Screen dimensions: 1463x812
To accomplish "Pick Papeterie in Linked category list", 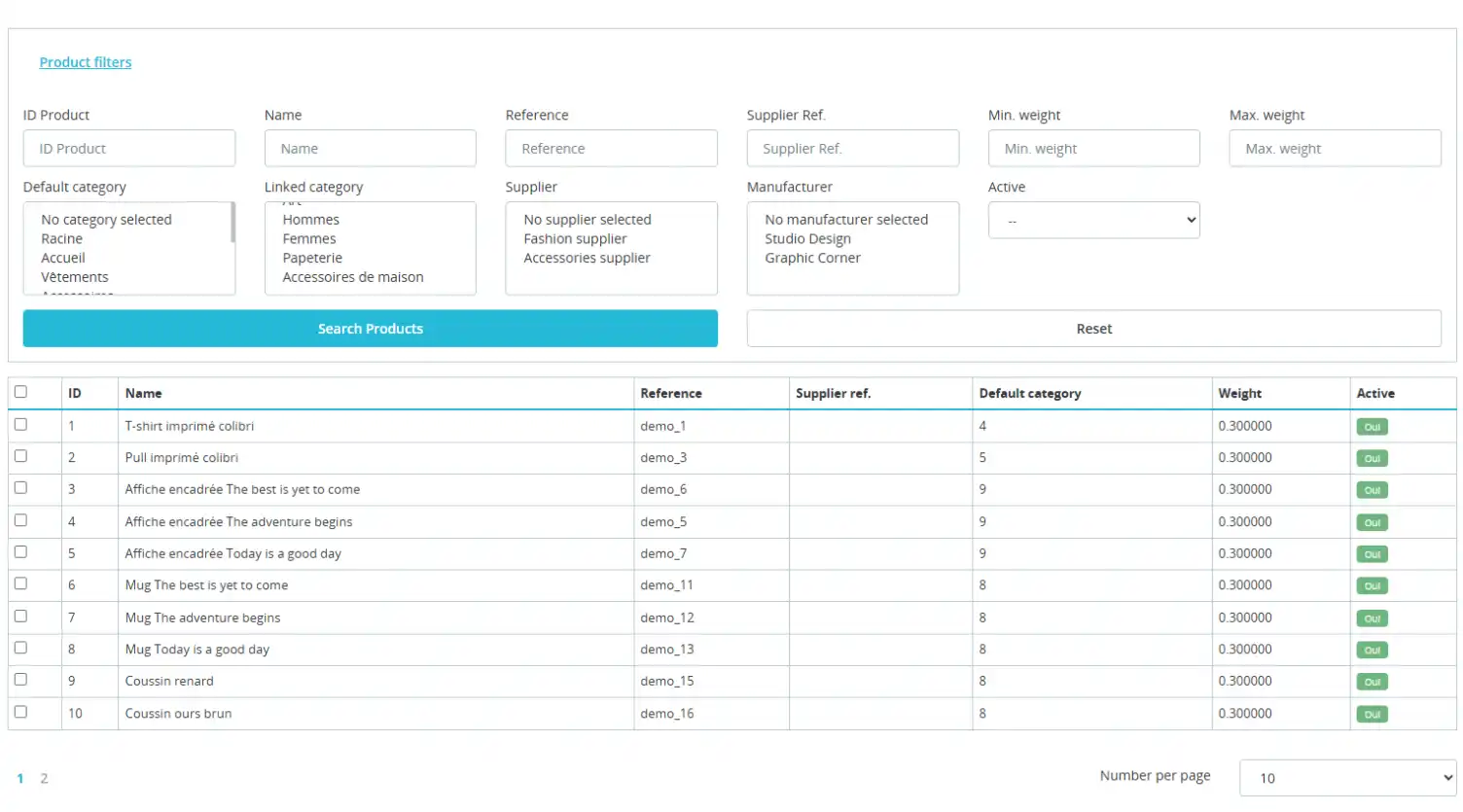I will click(312, 258).
